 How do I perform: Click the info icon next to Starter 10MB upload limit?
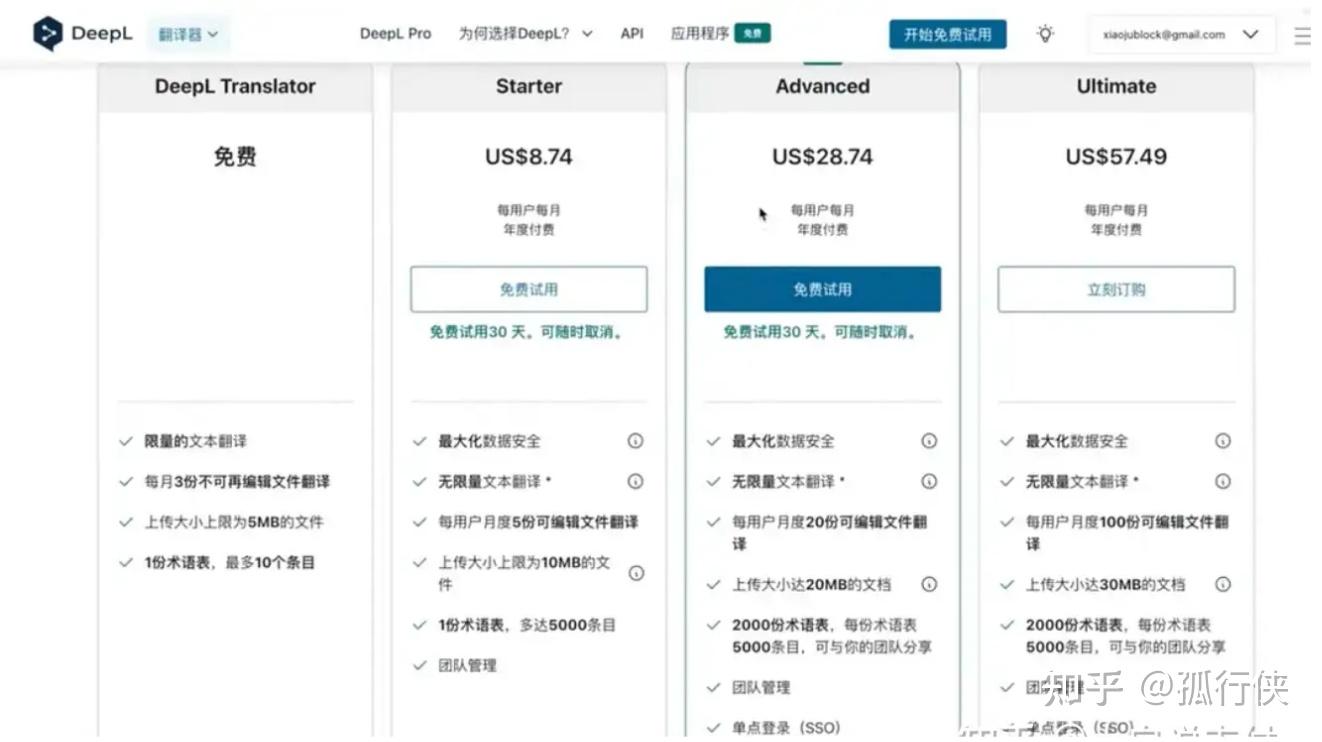click(x=635, y=572)
